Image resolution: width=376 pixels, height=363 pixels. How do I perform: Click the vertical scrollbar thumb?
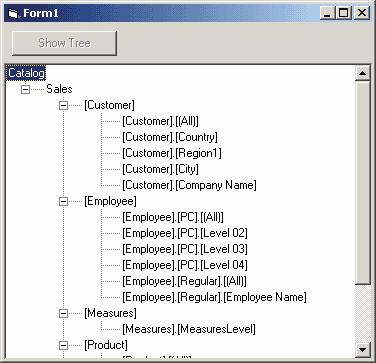[x=362, y=183]
